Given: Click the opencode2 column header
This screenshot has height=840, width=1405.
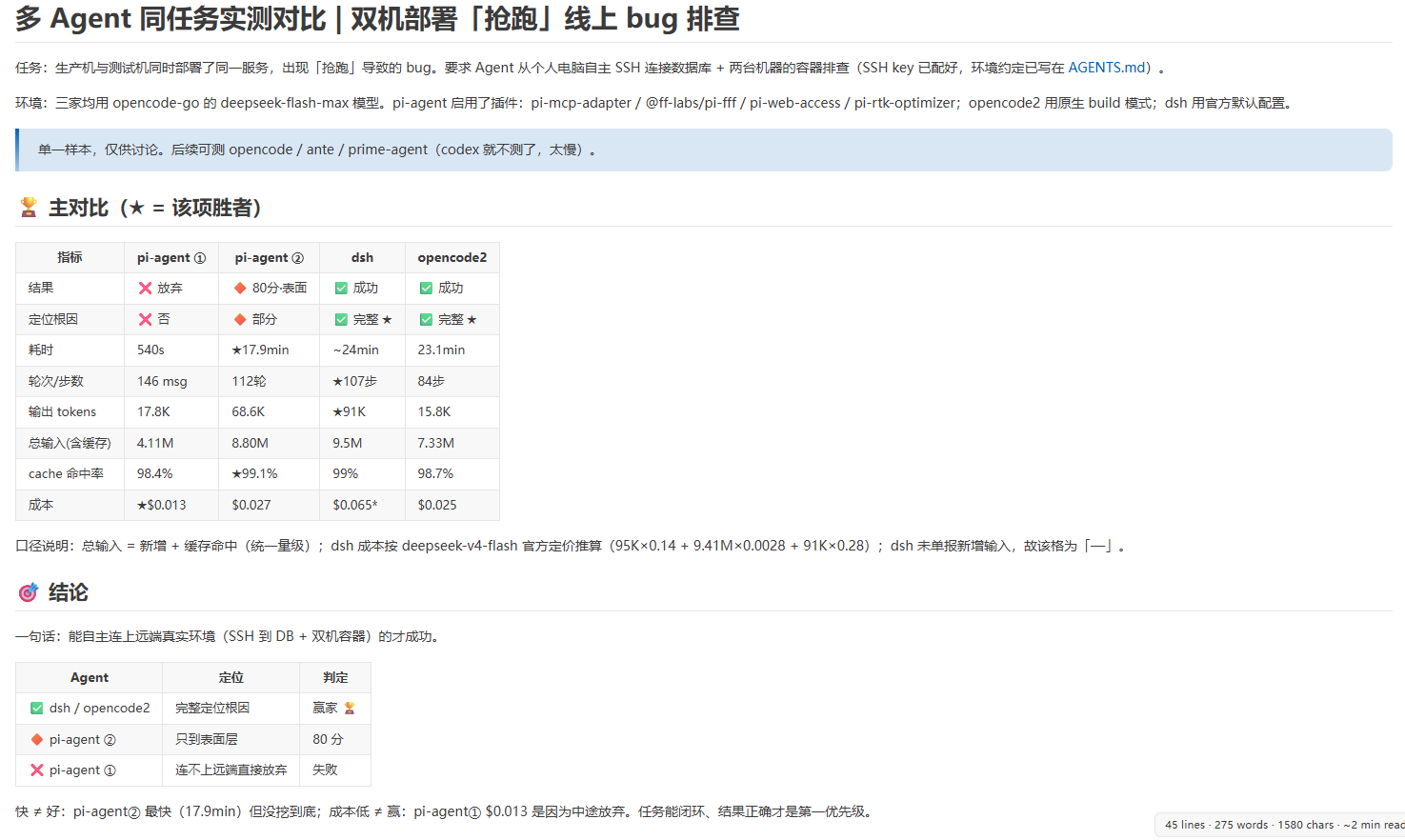Looking at the screenshot, I should click(452, 257).
